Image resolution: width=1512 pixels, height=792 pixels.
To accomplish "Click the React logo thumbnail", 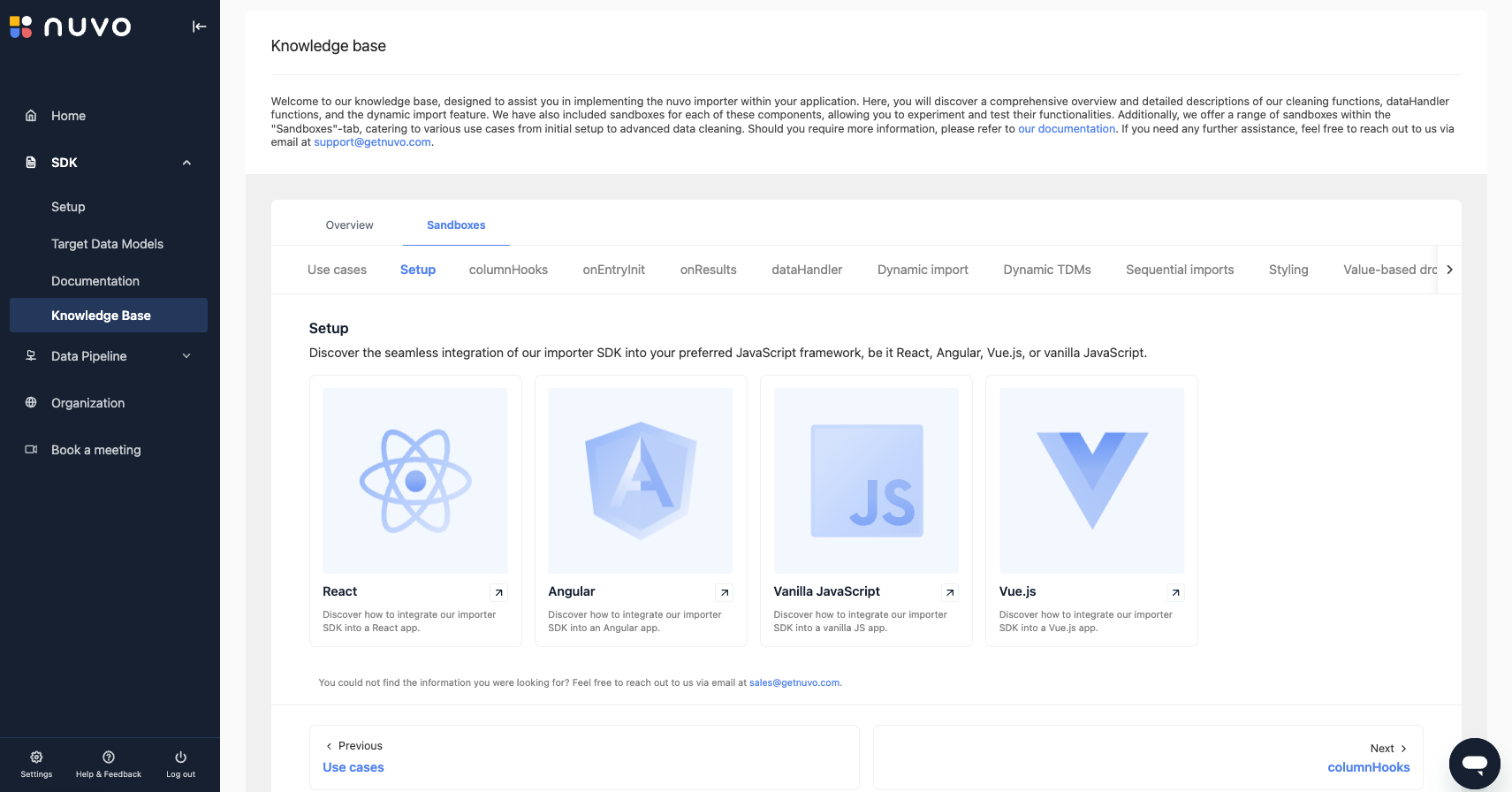I will [x=415, y=481].
